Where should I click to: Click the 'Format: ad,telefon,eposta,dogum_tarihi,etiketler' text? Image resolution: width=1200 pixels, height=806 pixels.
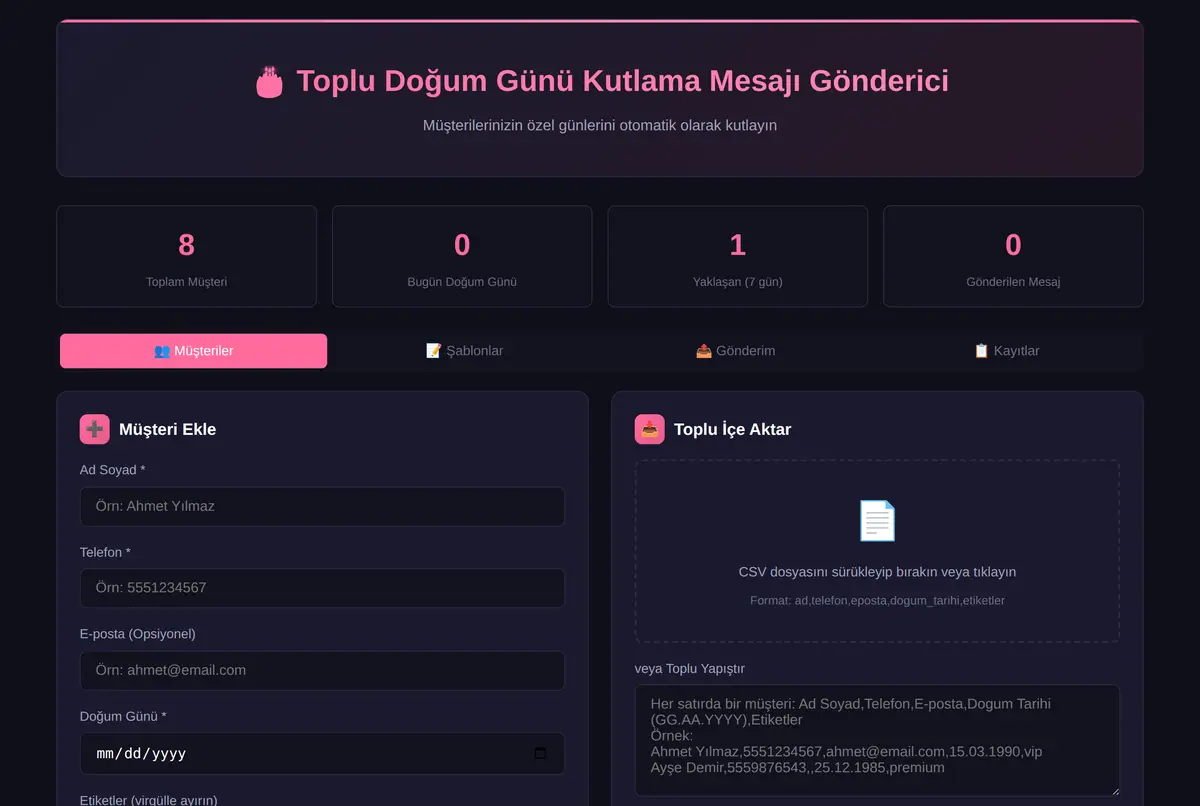click(x=877, y=600)
